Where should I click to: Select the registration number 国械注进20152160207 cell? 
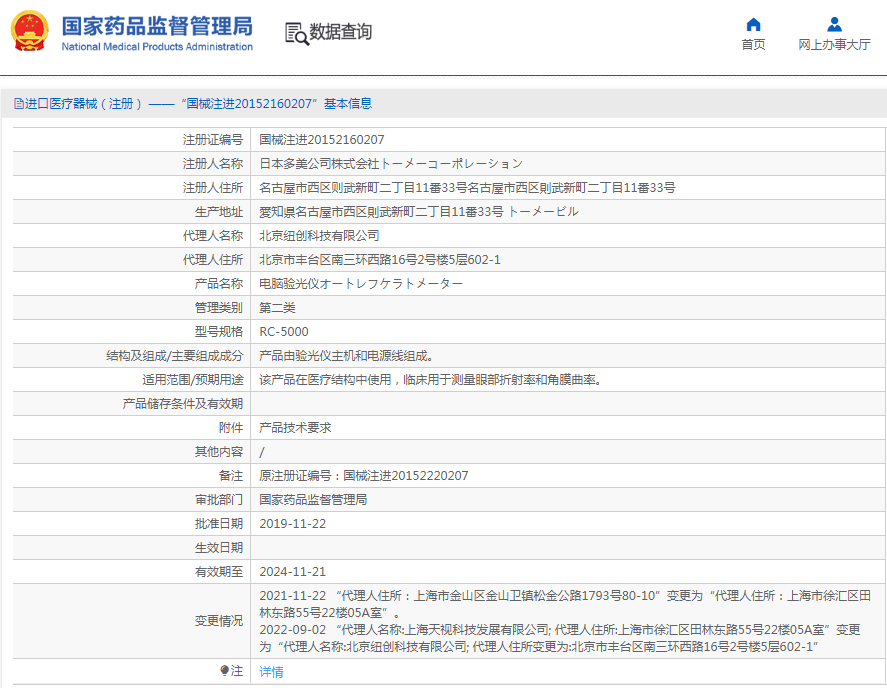tap(321, 140)
